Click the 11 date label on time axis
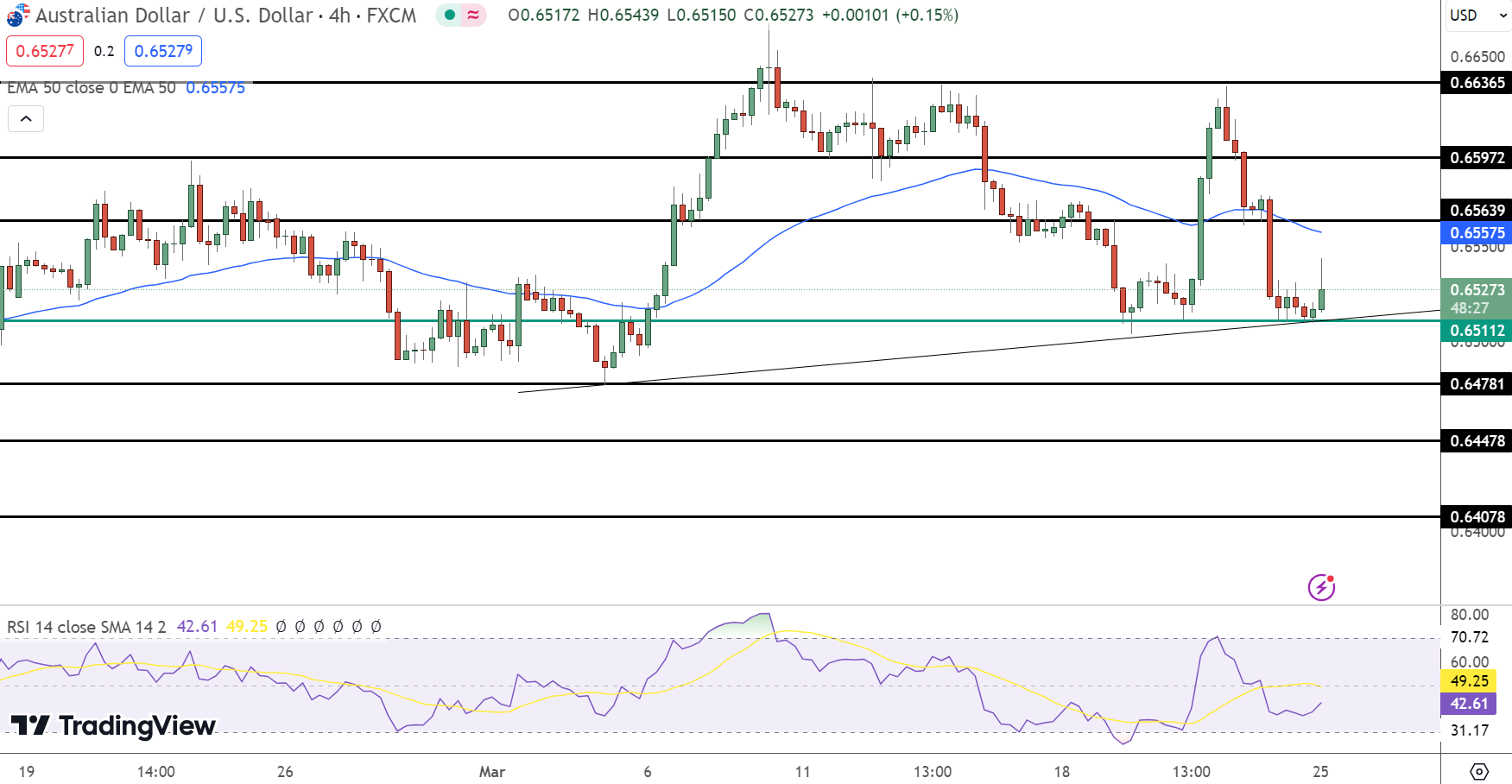This screenshot has width=1512, height=784. (803, 772)
